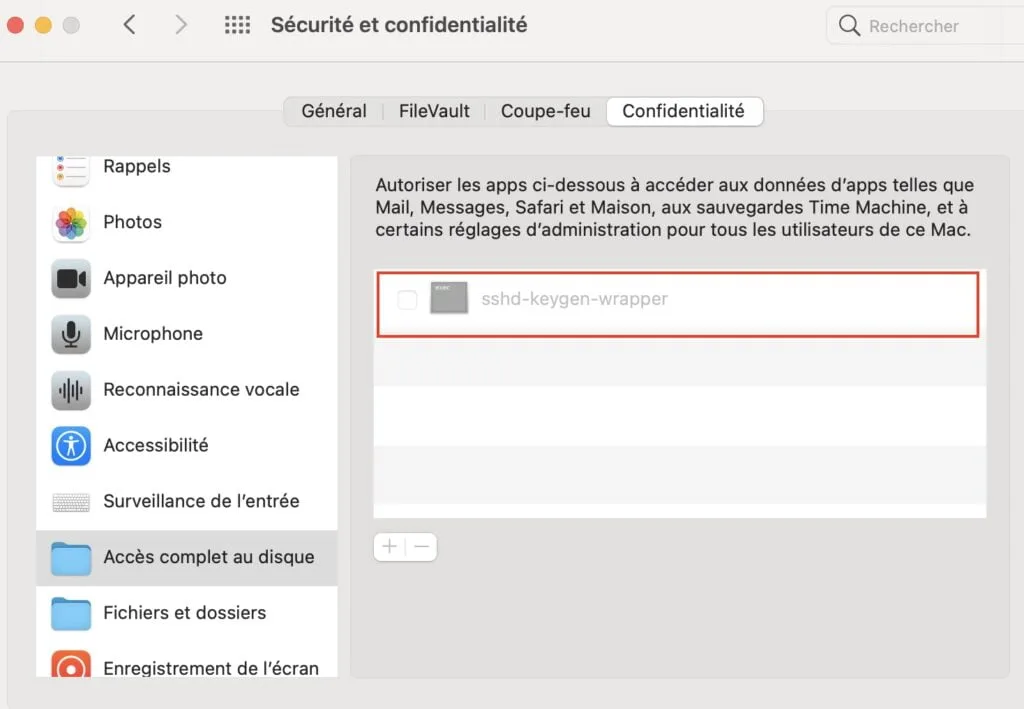
Task: Open Appareil photo privacy settings
Action: pyautogui.click(x=165, y=278)
